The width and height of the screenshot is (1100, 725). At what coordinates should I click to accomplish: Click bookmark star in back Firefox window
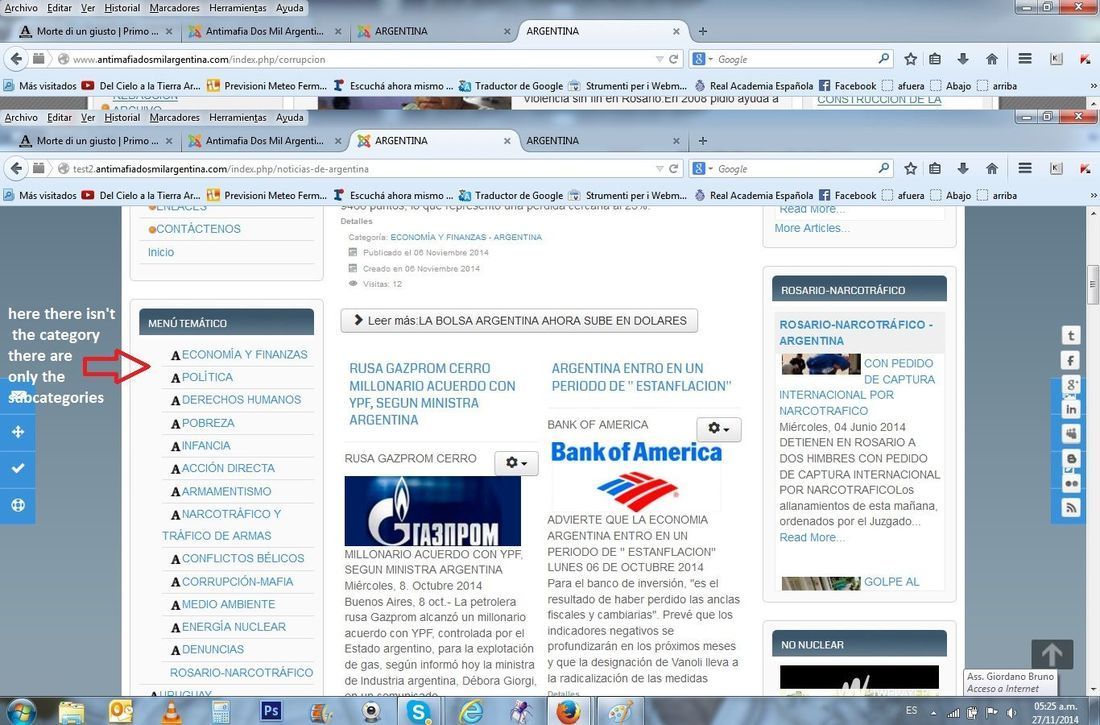(911, 59)
